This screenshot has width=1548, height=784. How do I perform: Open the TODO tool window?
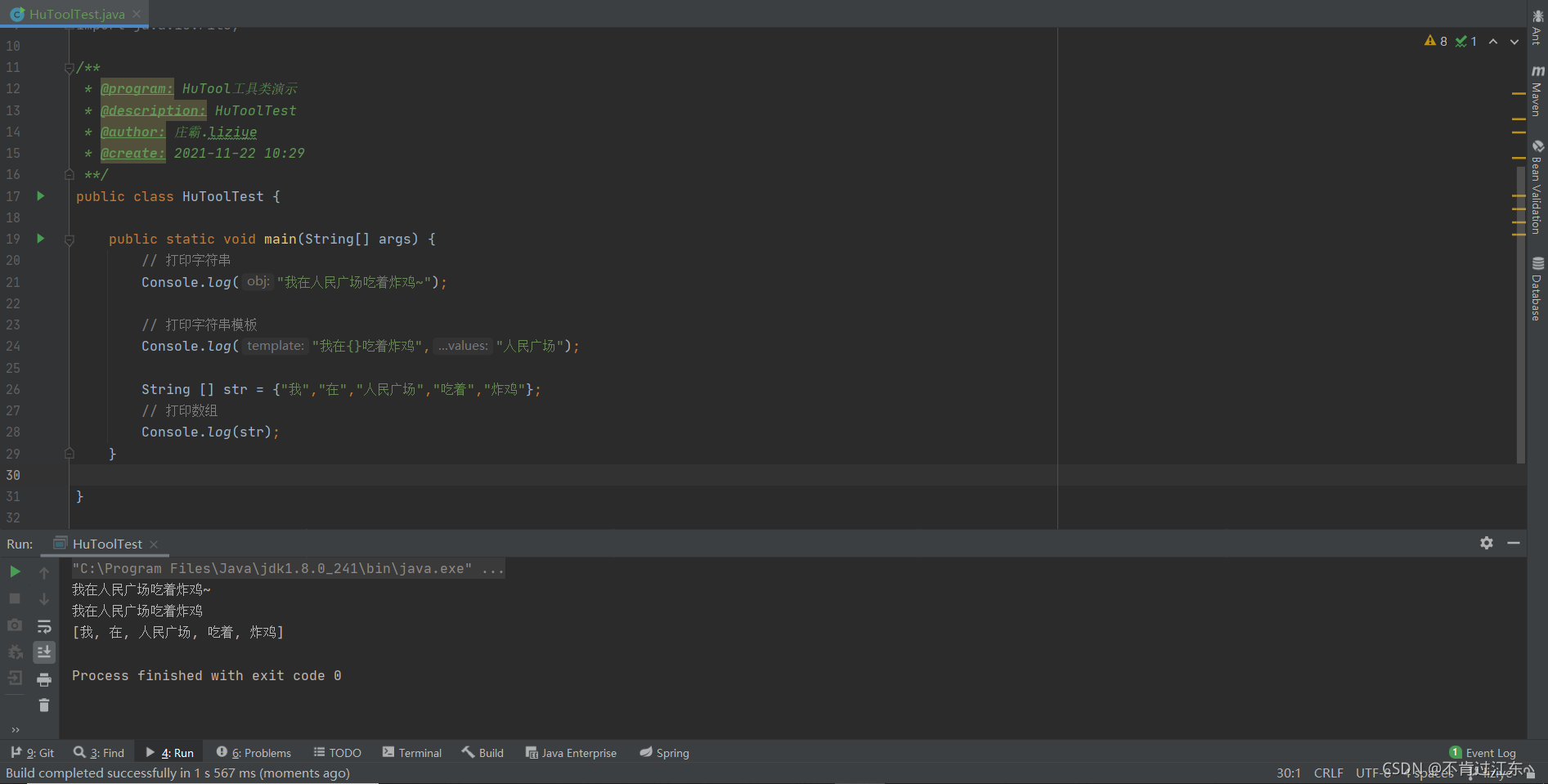338,753
